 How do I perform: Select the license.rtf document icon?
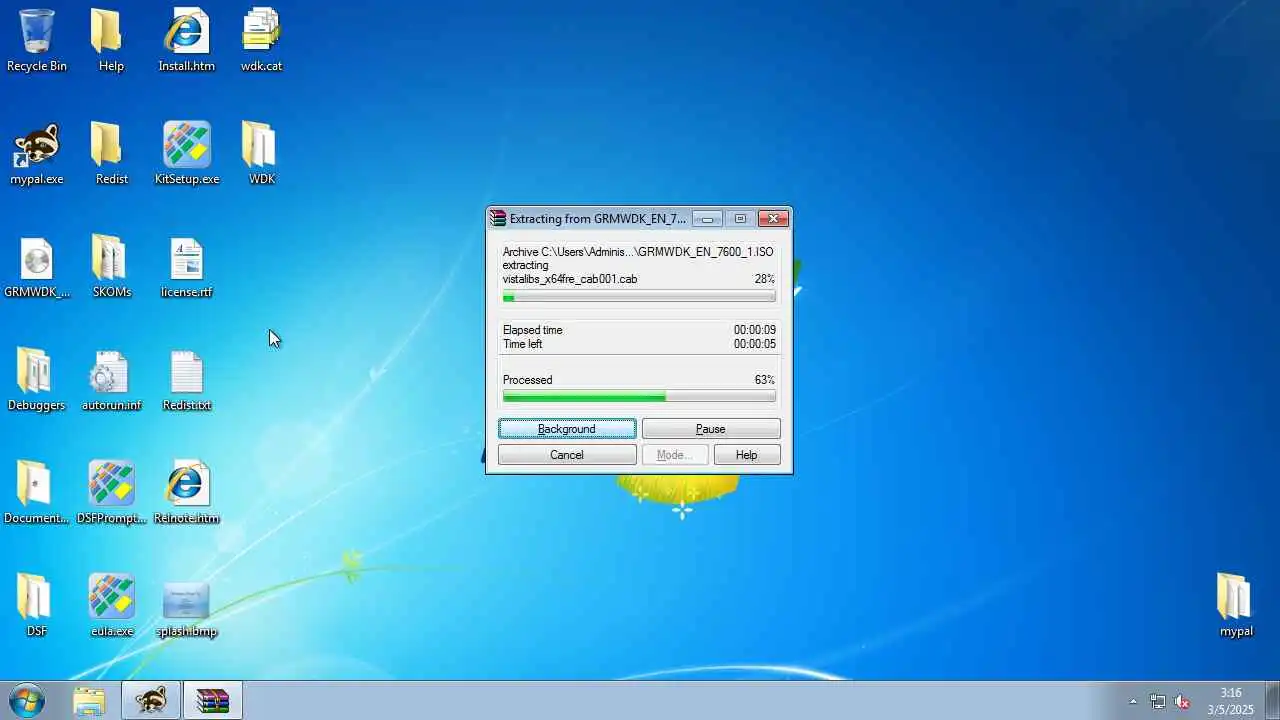187,267
